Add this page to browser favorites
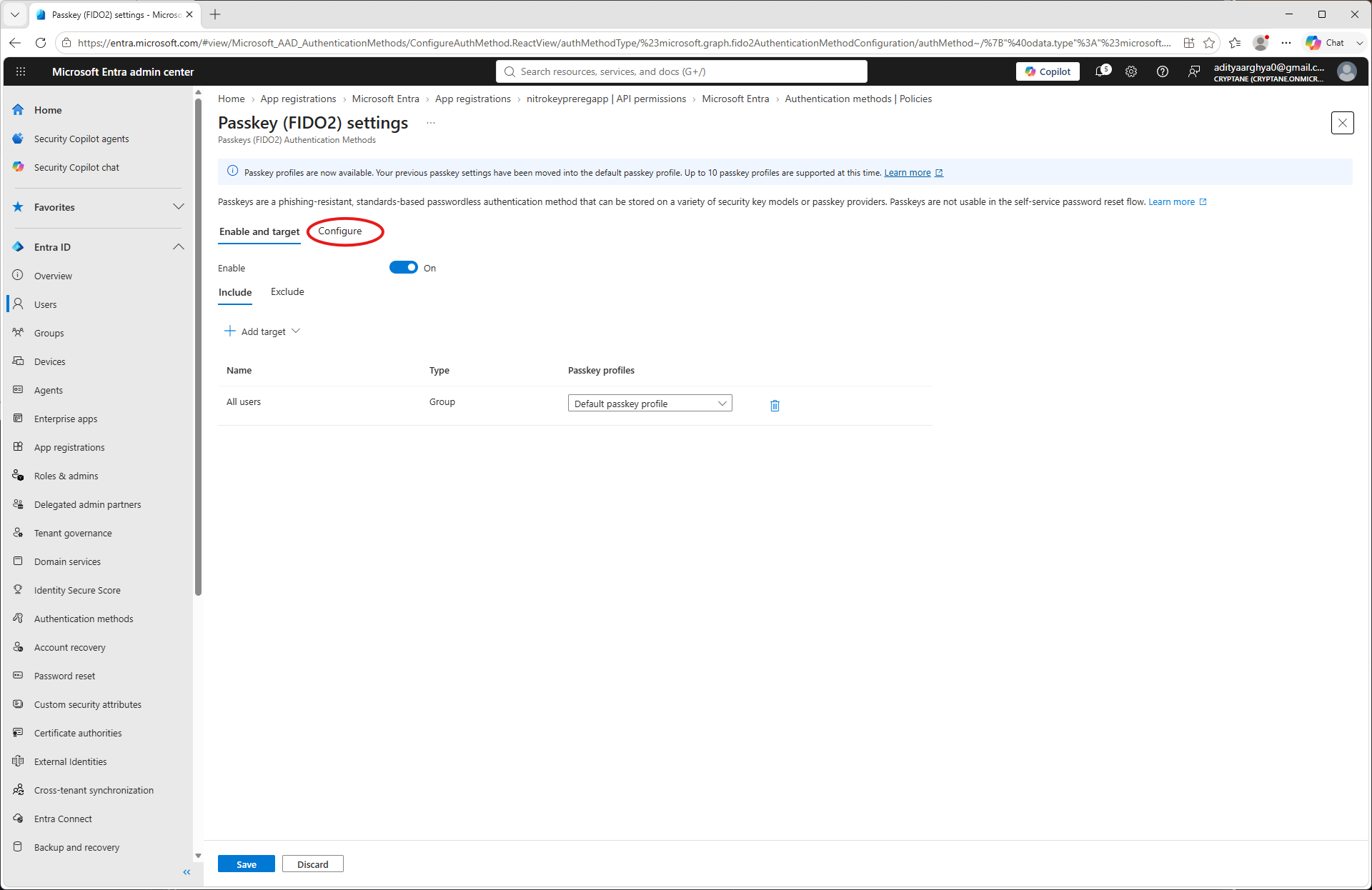This screenshot has width=1372, height=890. (1209, 43)
